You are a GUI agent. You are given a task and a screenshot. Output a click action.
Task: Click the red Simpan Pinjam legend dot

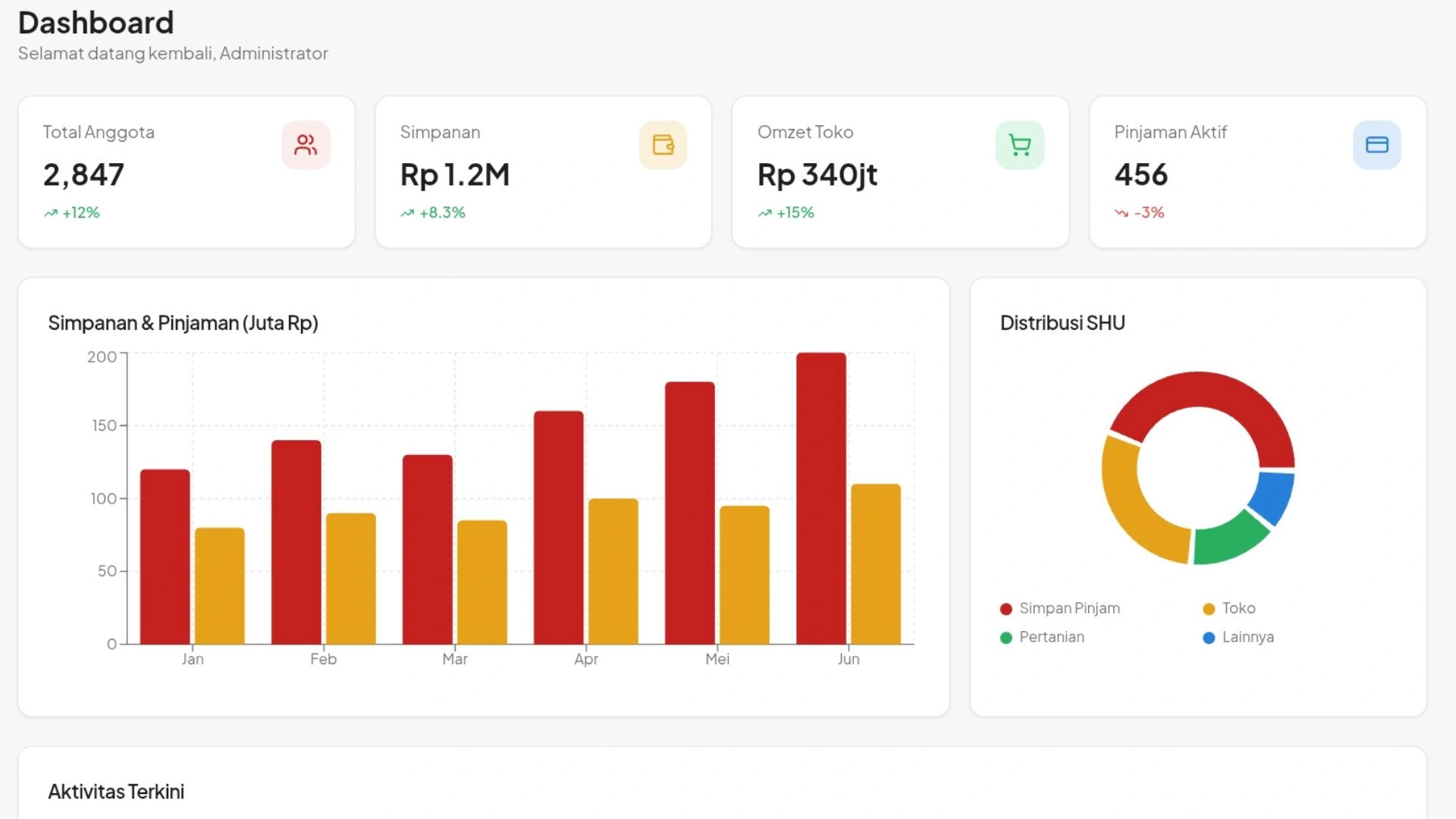[x=1006, y=609]
